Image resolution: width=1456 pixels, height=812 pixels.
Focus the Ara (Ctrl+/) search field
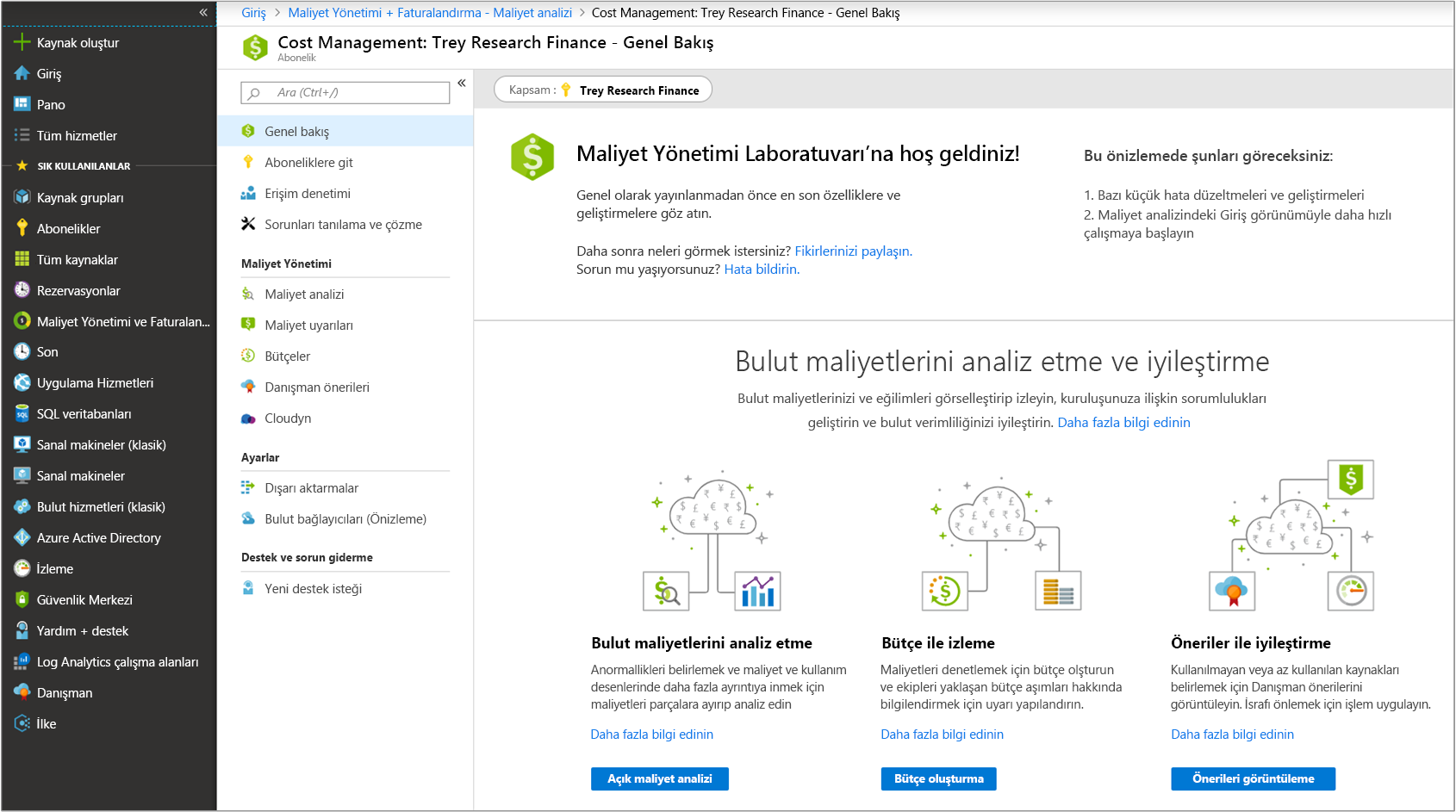coord(345,92)
